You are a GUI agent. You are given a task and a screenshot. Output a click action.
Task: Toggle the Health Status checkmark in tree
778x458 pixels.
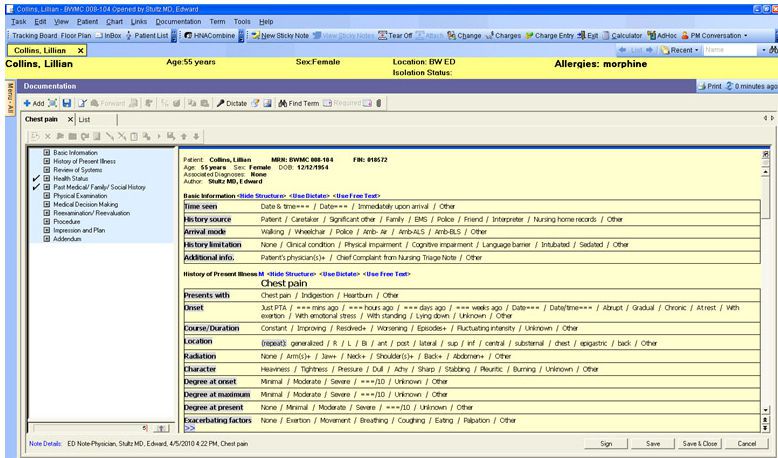click(x=36, y=179)
